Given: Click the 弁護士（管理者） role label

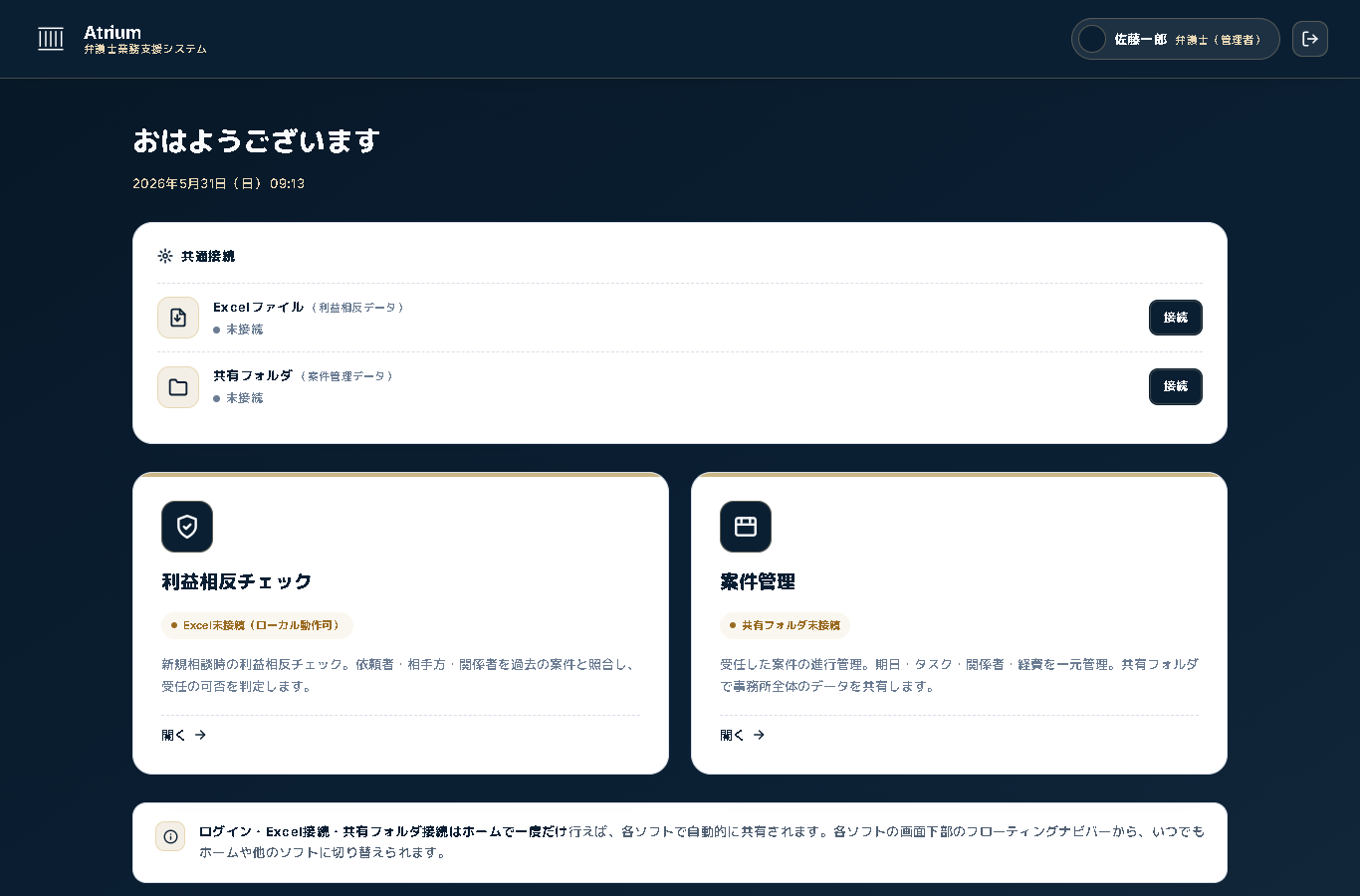Looking at the screenshot, I should tap(1219, 40).
